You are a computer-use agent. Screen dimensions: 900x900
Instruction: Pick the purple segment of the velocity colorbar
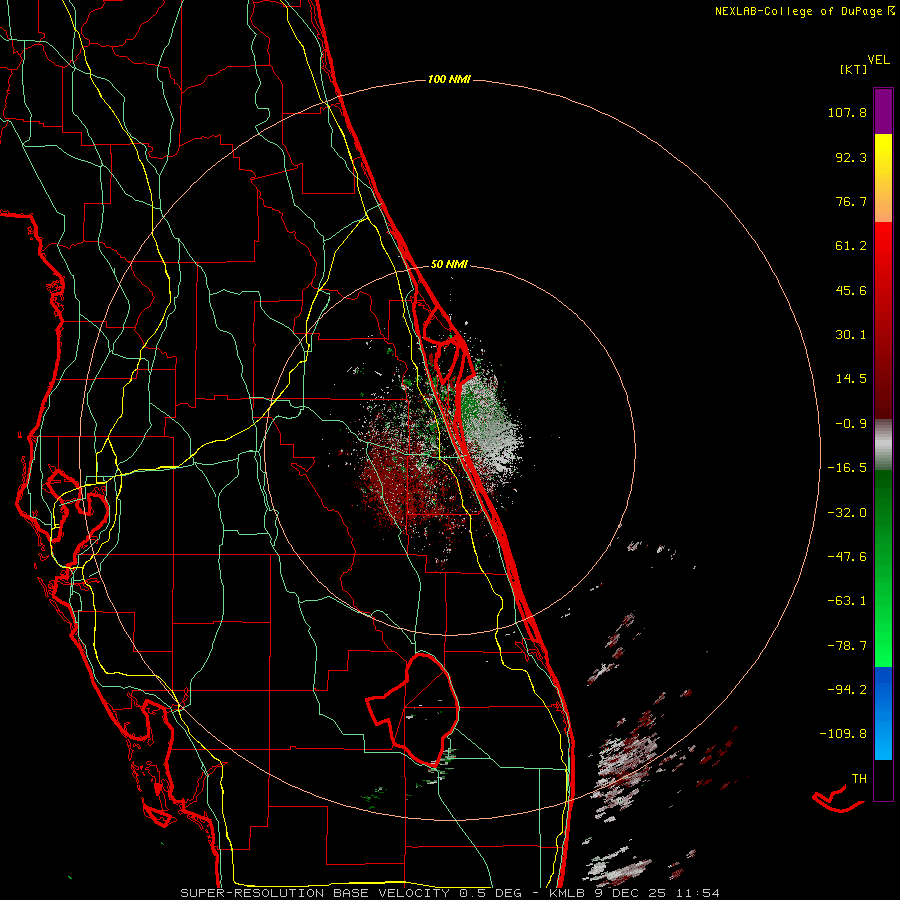point(883,111)
